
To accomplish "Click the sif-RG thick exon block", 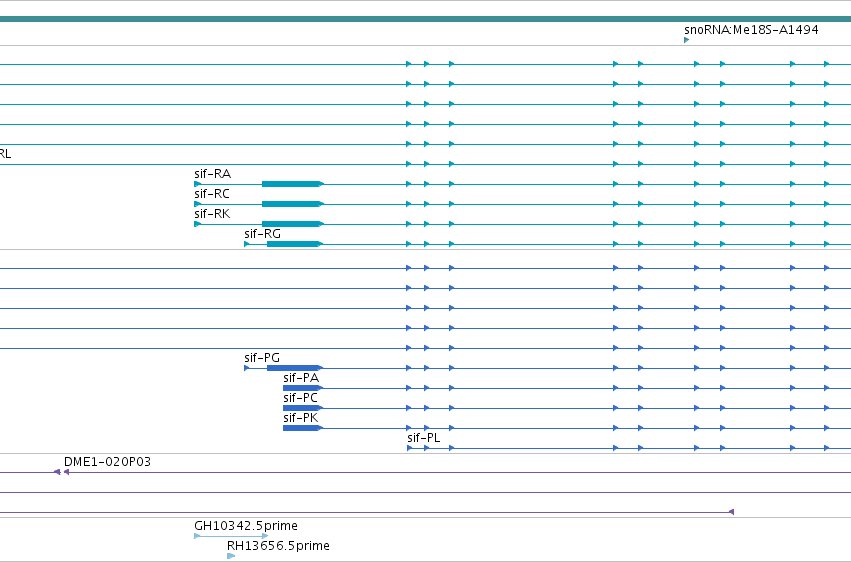I will [x=295, y=244].
